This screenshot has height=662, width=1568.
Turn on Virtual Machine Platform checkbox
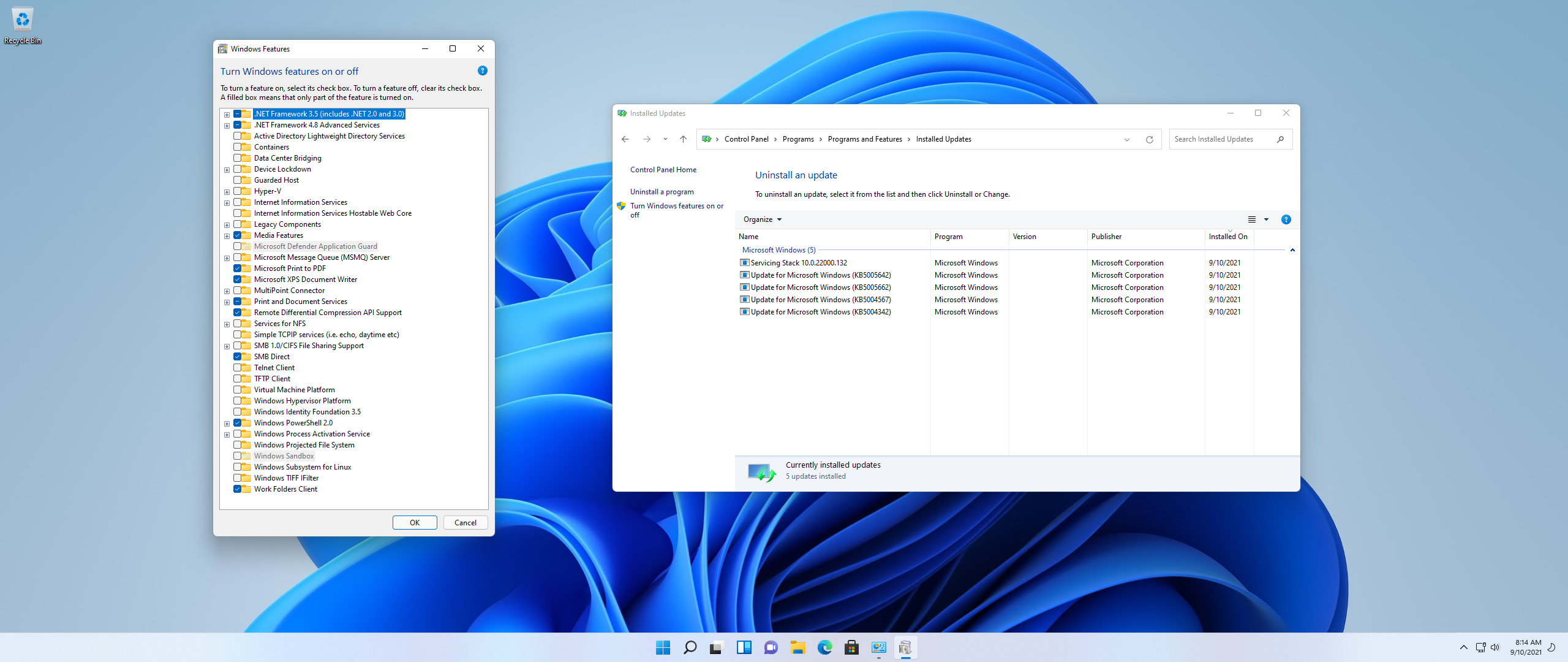[237, 390]
